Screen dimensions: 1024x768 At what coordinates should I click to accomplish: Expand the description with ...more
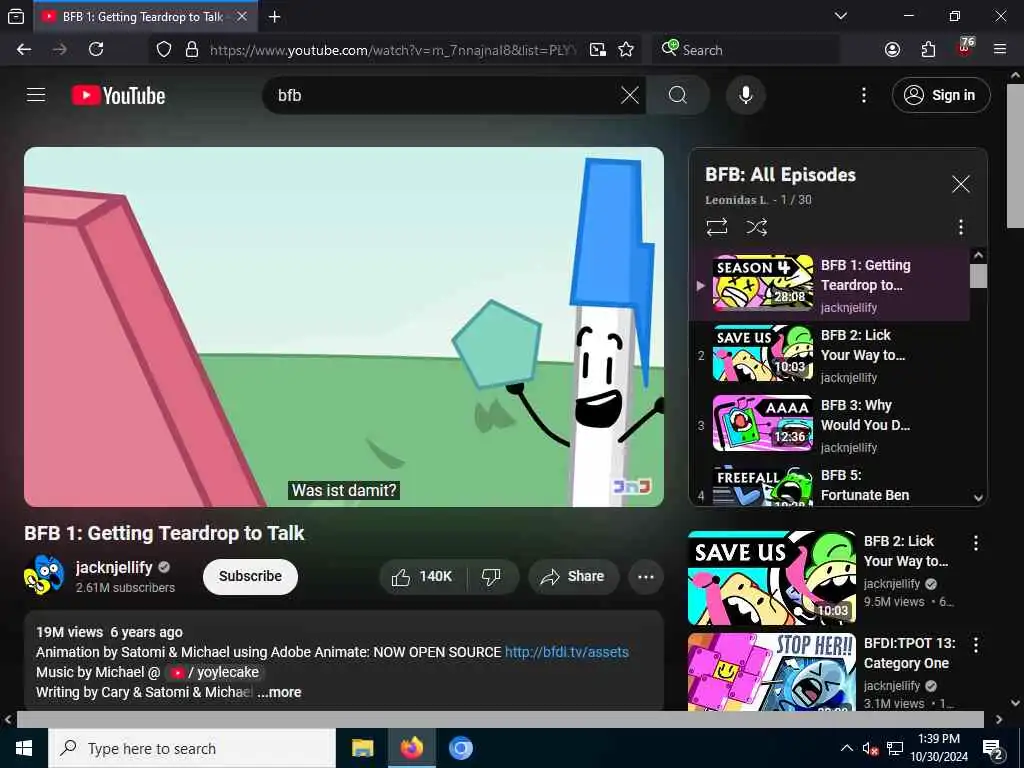280,692
